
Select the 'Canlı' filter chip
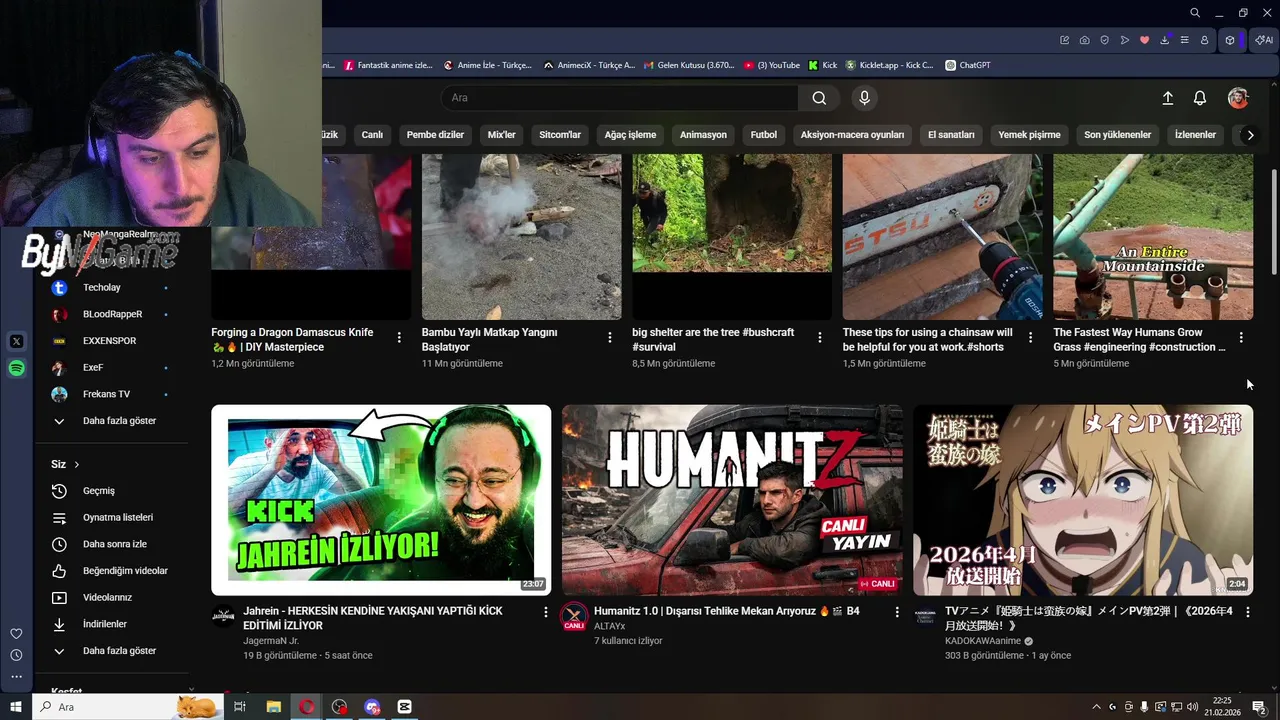pyautogui.click(x=372, y=135)
